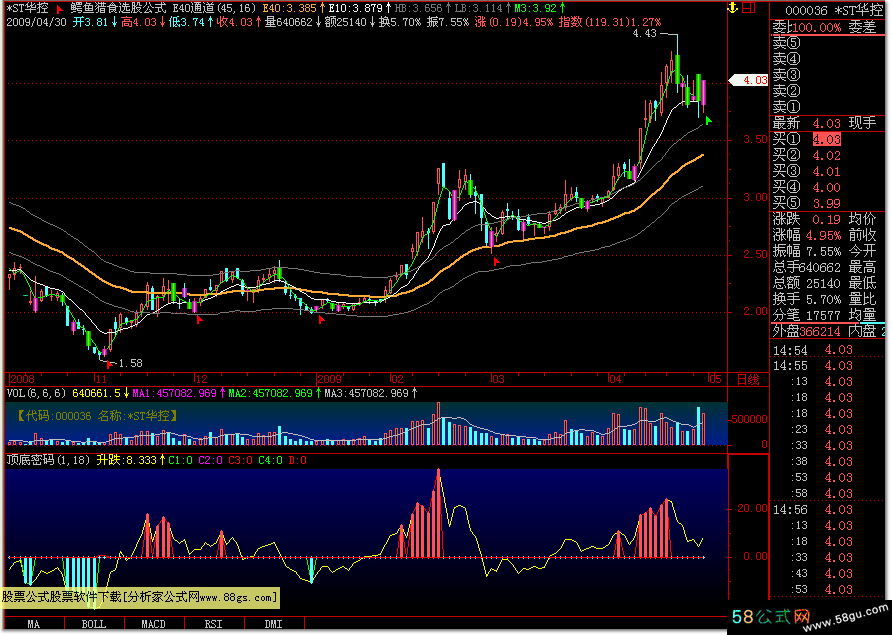The width and height of the screenshot is (892, 635).
Task: Click the 日线 period label
Action: coord(748,380)
